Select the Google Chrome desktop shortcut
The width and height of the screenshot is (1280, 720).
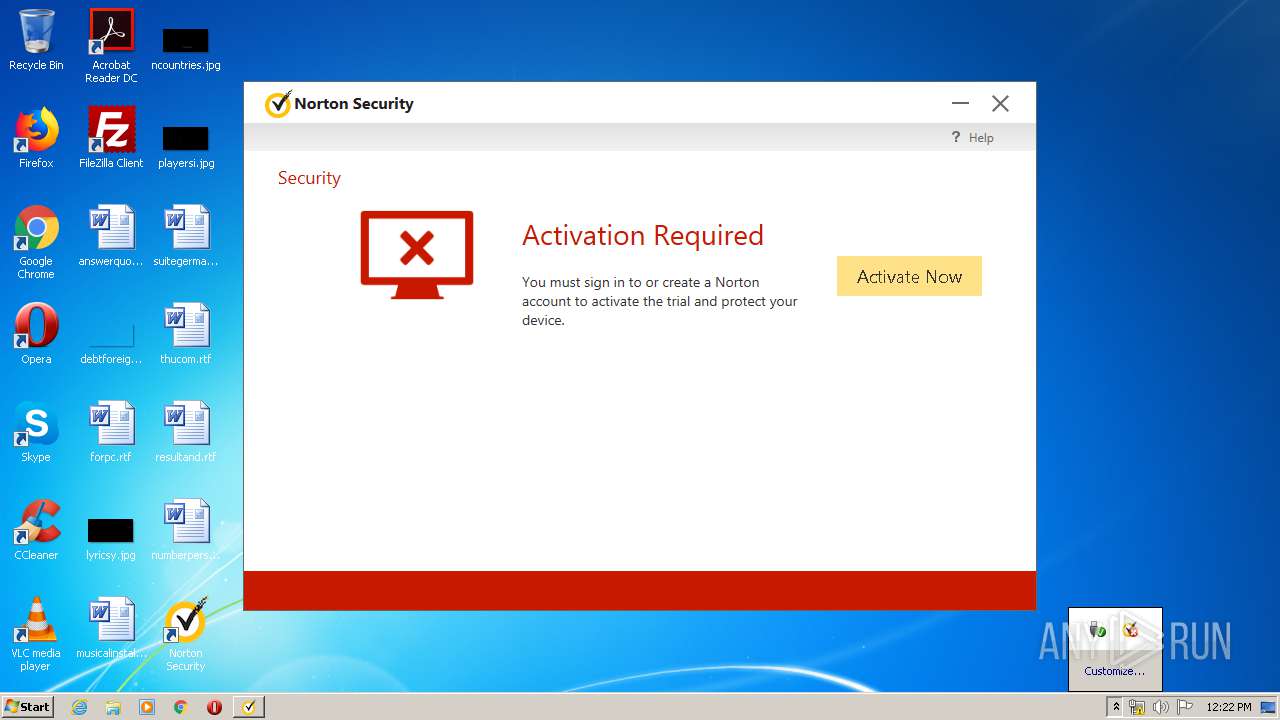click(36, 242)
